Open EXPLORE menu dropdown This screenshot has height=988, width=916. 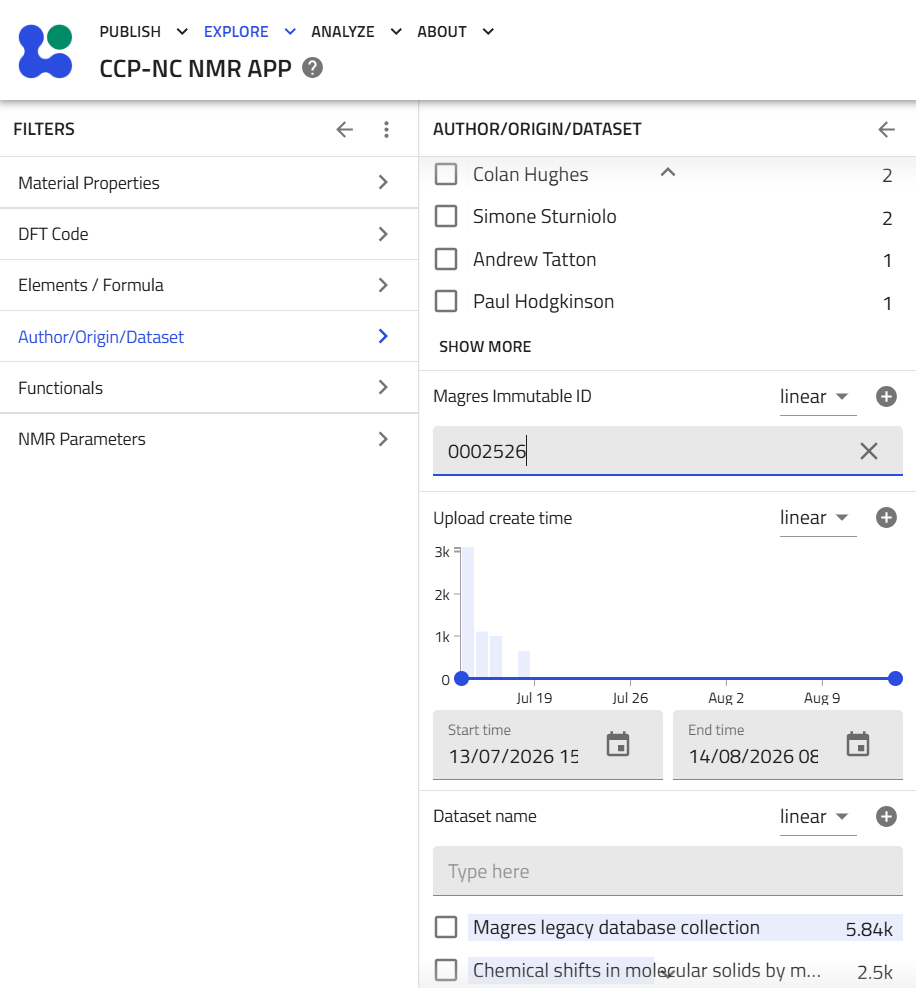(x=249, y=32)
